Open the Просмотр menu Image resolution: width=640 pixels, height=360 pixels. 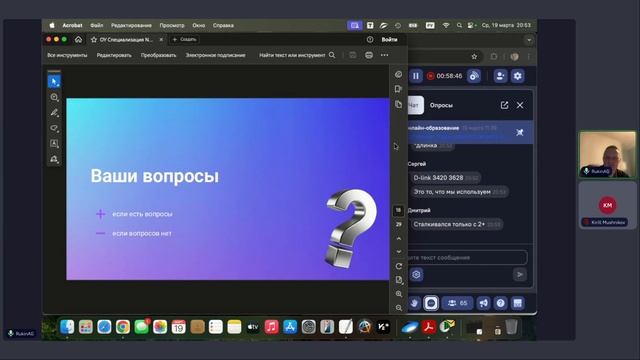coord(172,25)
